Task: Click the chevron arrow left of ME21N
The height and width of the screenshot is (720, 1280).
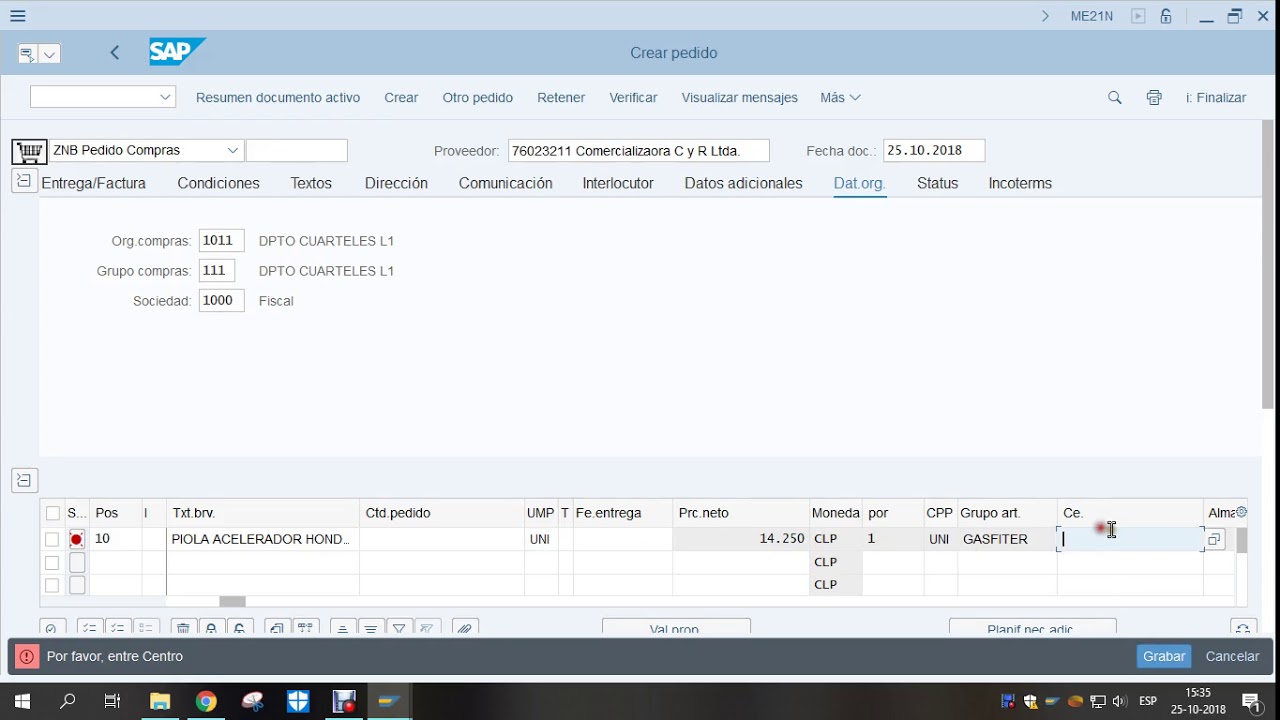Action: (1045, 16)
